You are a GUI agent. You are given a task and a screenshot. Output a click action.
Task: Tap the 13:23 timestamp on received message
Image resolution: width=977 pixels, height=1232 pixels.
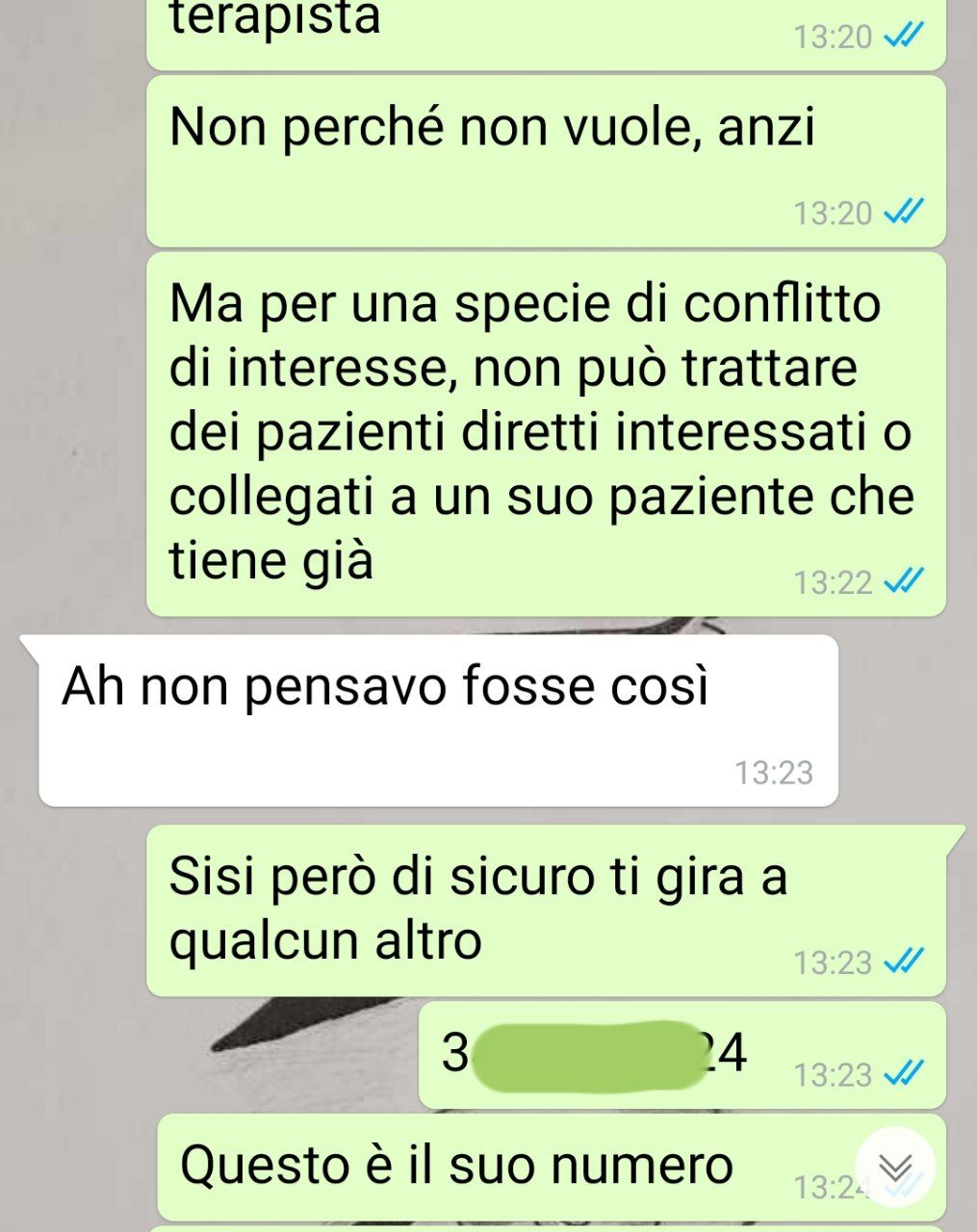pos(774,772)
